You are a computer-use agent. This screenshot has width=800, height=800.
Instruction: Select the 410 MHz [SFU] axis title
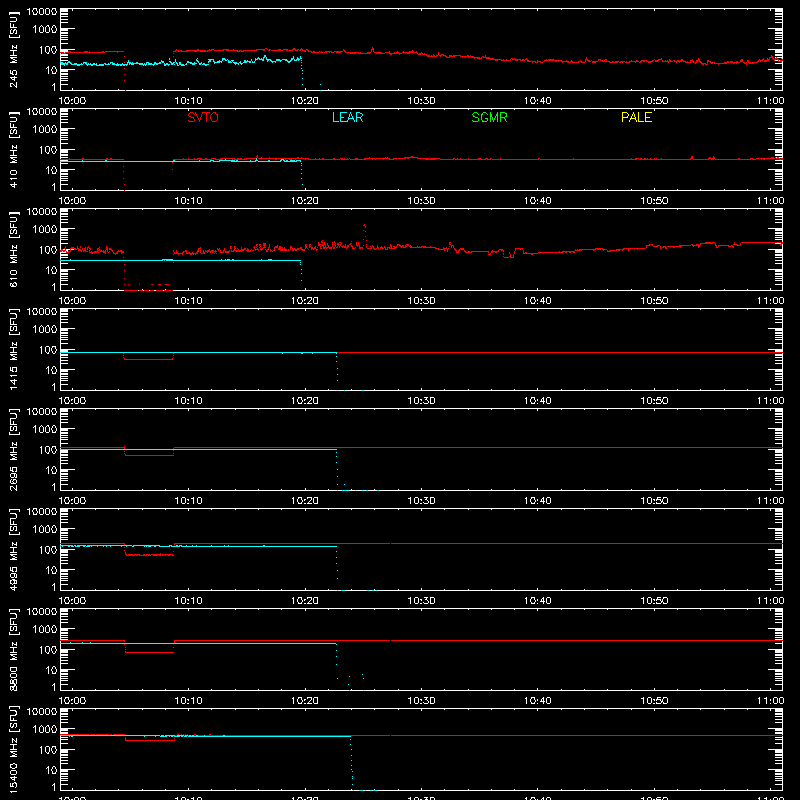point(13,149)
